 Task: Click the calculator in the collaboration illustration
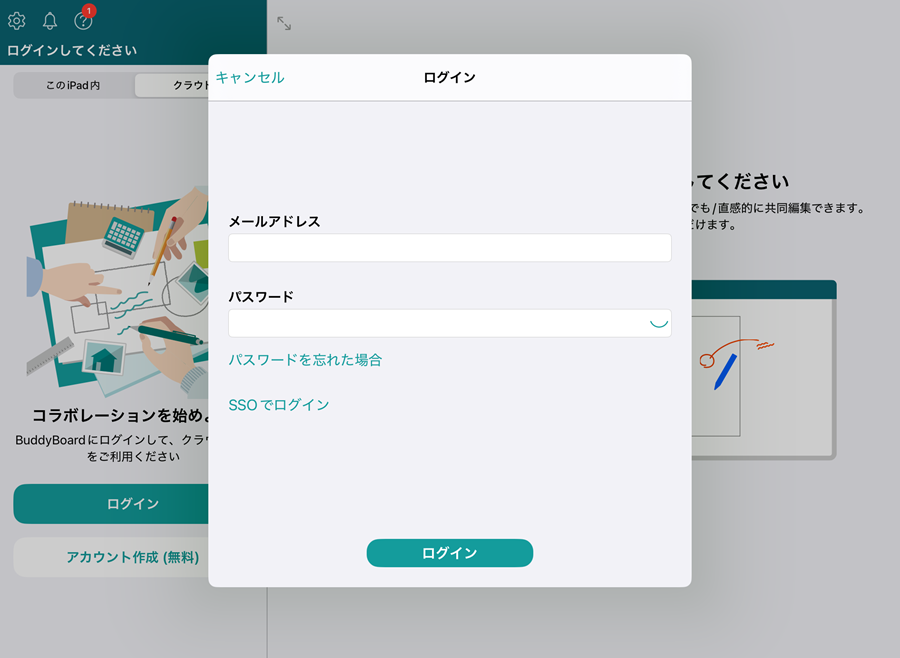tap(125, 236)
